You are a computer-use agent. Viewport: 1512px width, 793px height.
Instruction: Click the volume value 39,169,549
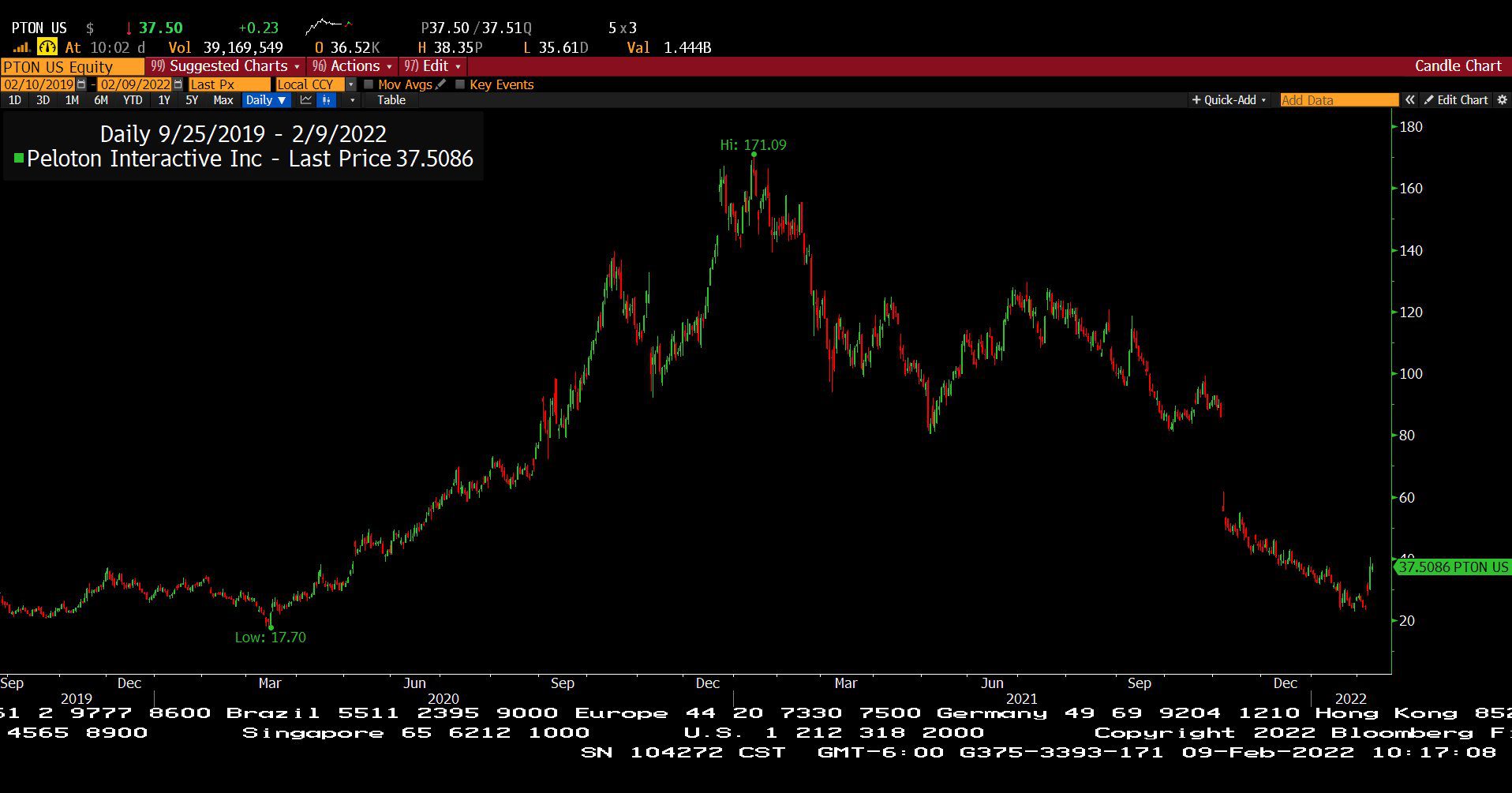243,48
